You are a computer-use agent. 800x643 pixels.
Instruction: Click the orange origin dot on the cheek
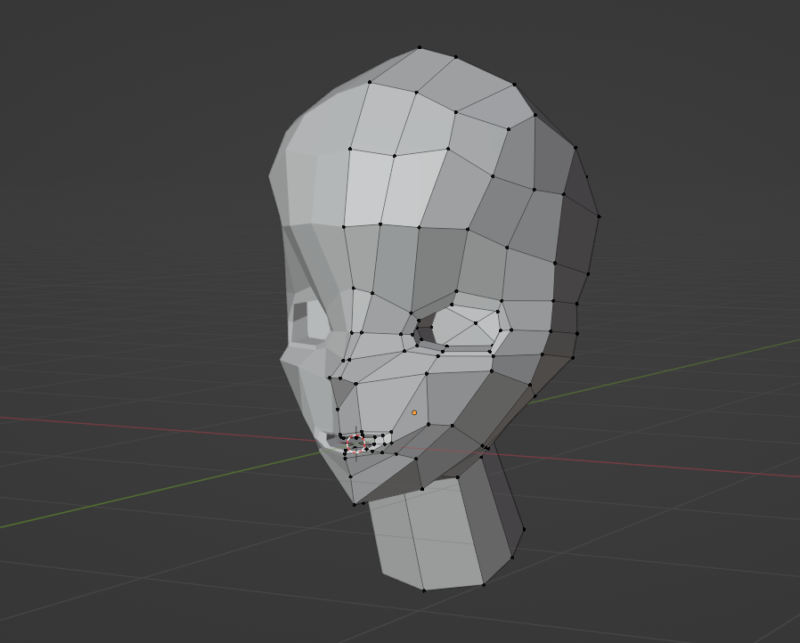tap(414, 412)
